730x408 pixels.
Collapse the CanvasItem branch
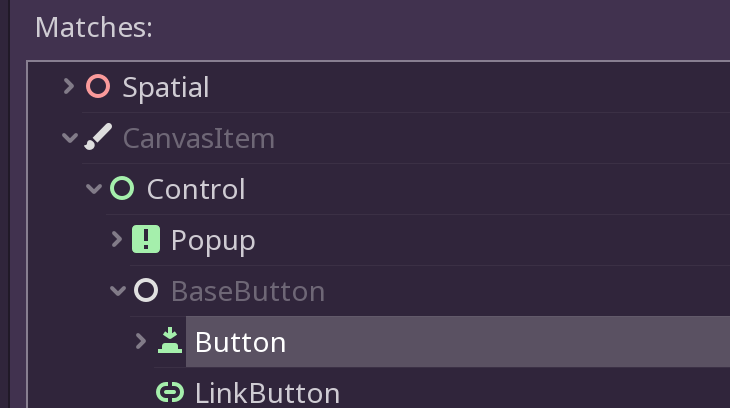point(70,138)
